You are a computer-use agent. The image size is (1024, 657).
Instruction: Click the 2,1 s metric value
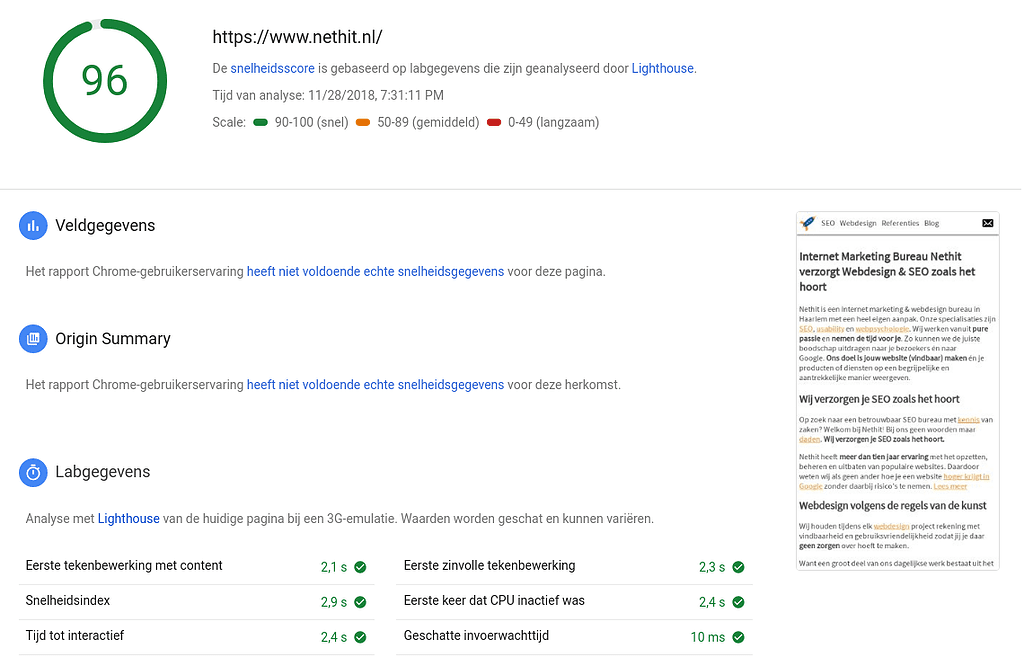(x=334, y=568)
